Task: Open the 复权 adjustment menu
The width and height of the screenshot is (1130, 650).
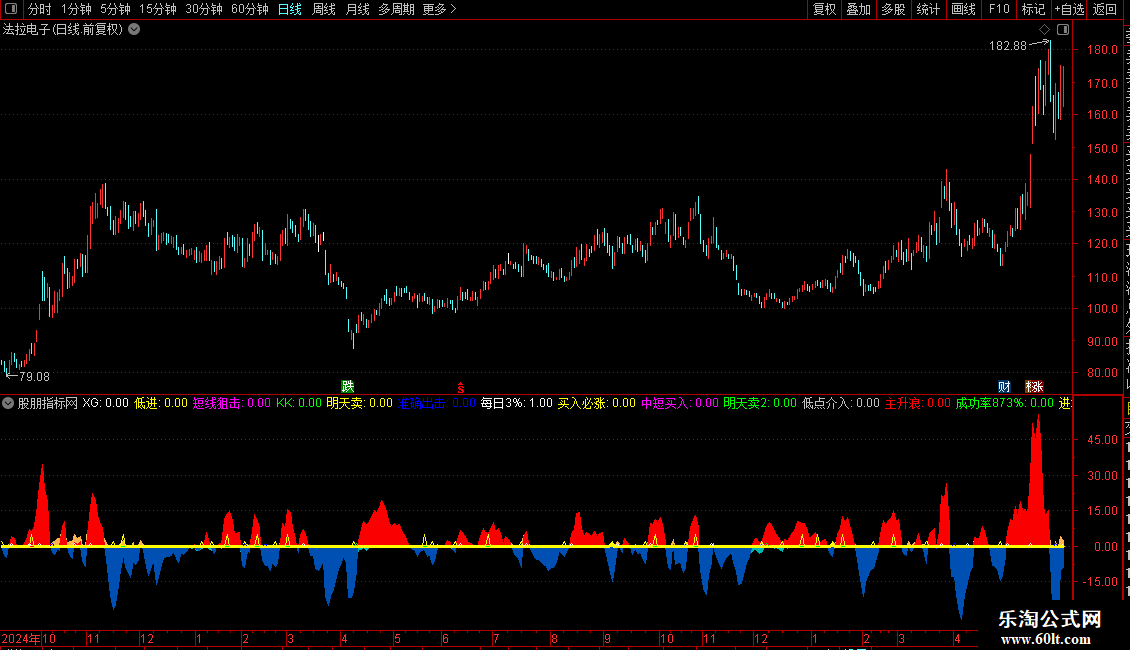Action: 824,9
